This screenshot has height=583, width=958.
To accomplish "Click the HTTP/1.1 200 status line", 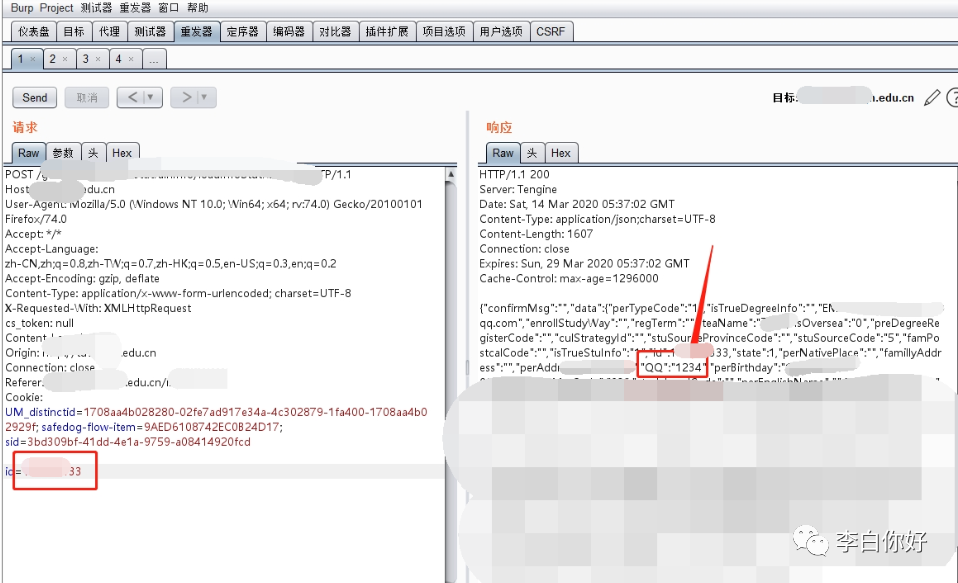I will [514, 174].
